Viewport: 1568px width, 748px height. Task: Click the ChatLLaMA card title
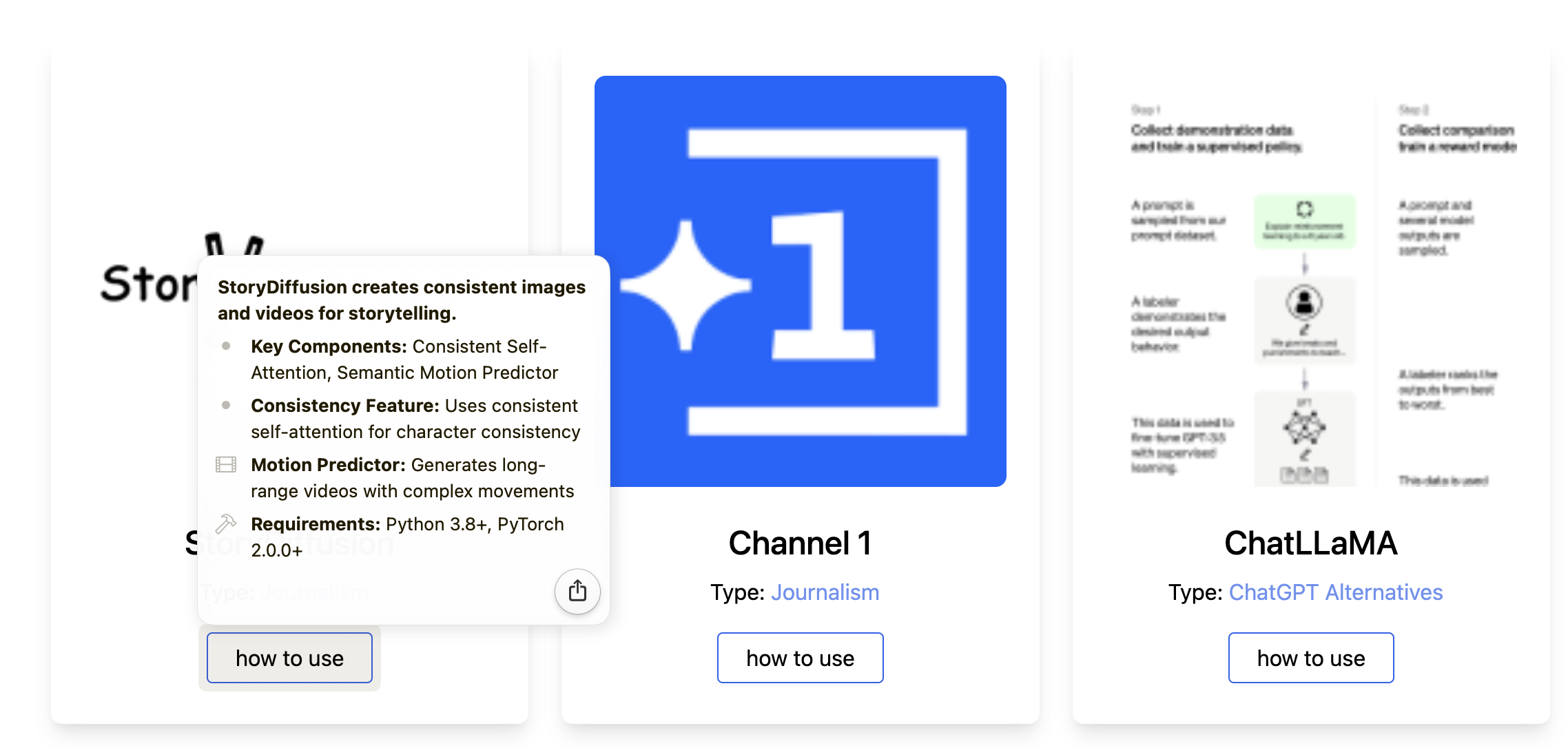(x=1310, y=543)
